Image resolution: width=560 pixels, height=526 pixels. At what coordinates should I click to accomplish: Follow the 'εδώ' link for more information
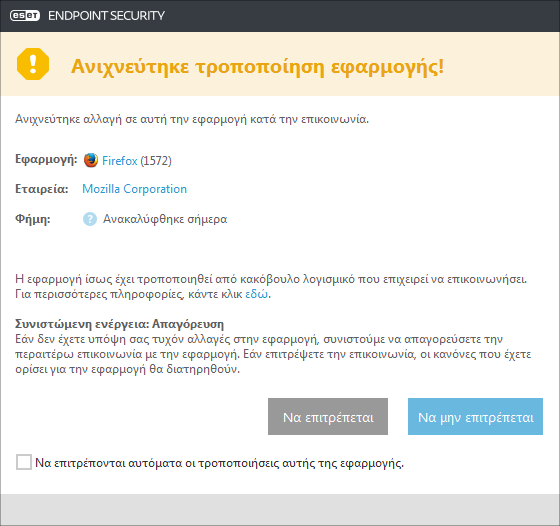click(256, 294)
